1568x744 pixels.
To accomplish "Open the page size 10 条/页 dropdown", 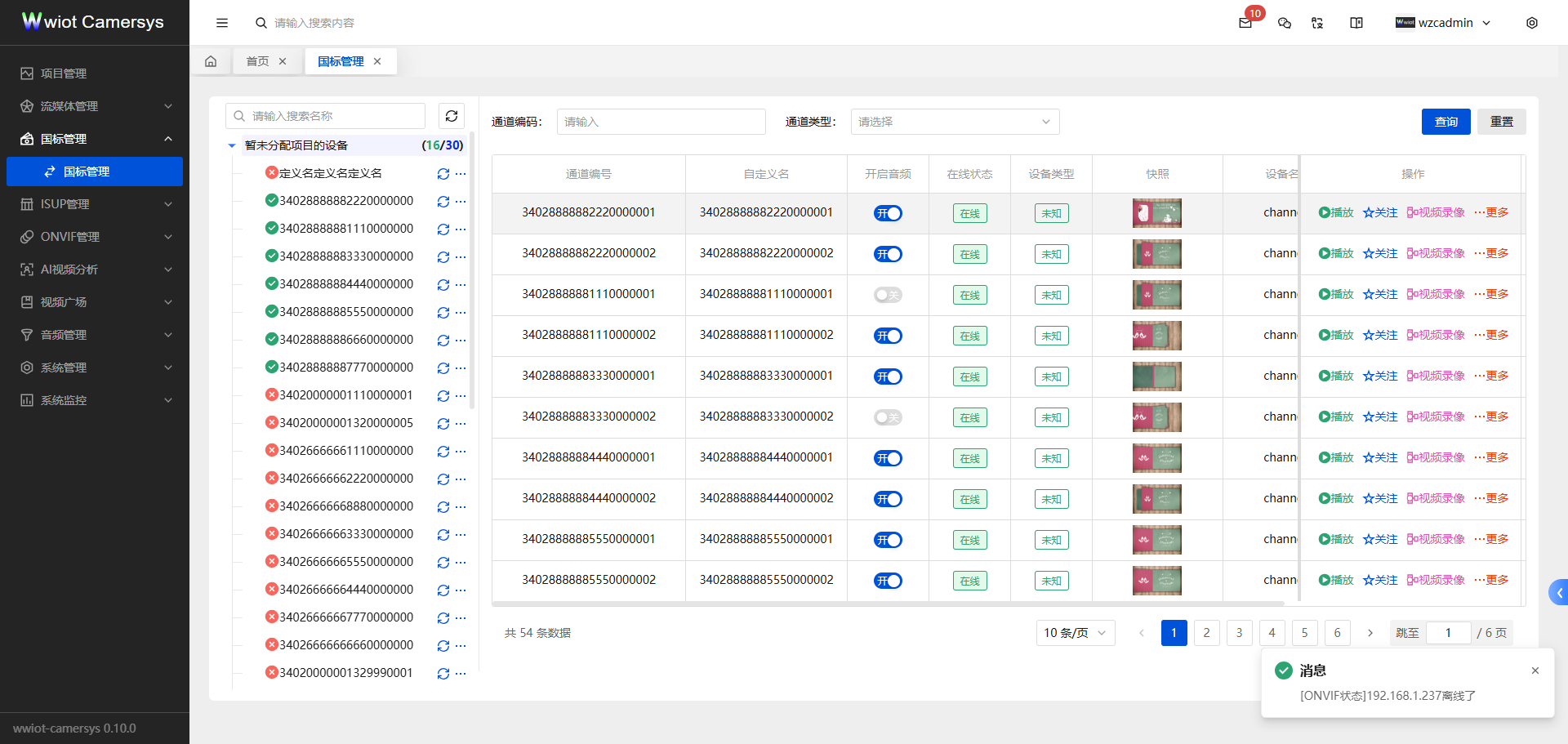I will pyautogui.click(x=1075, y=632).
